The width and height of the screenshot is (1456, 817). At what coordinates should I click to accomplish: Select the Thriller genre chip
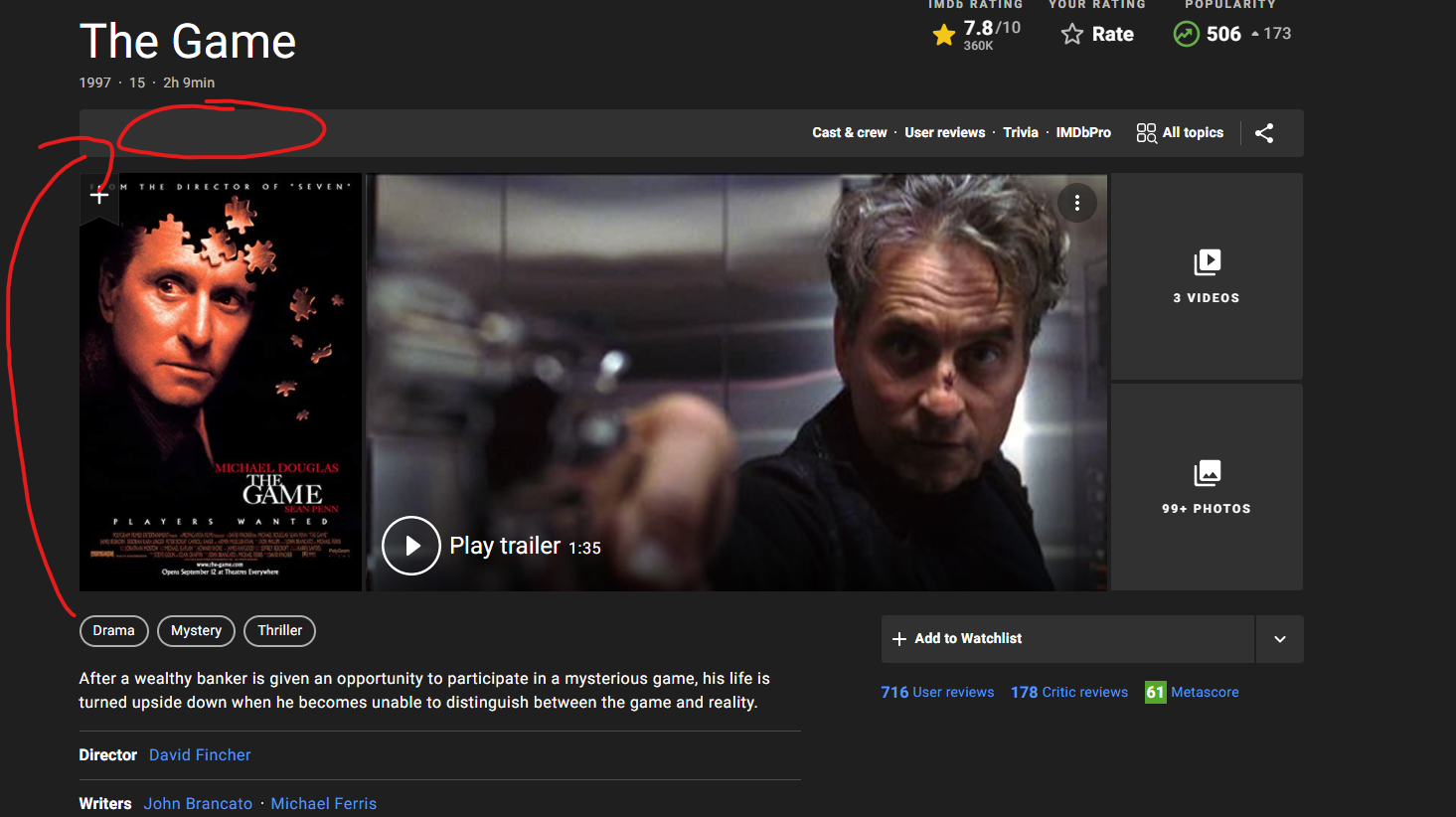[x=279, y=631]
